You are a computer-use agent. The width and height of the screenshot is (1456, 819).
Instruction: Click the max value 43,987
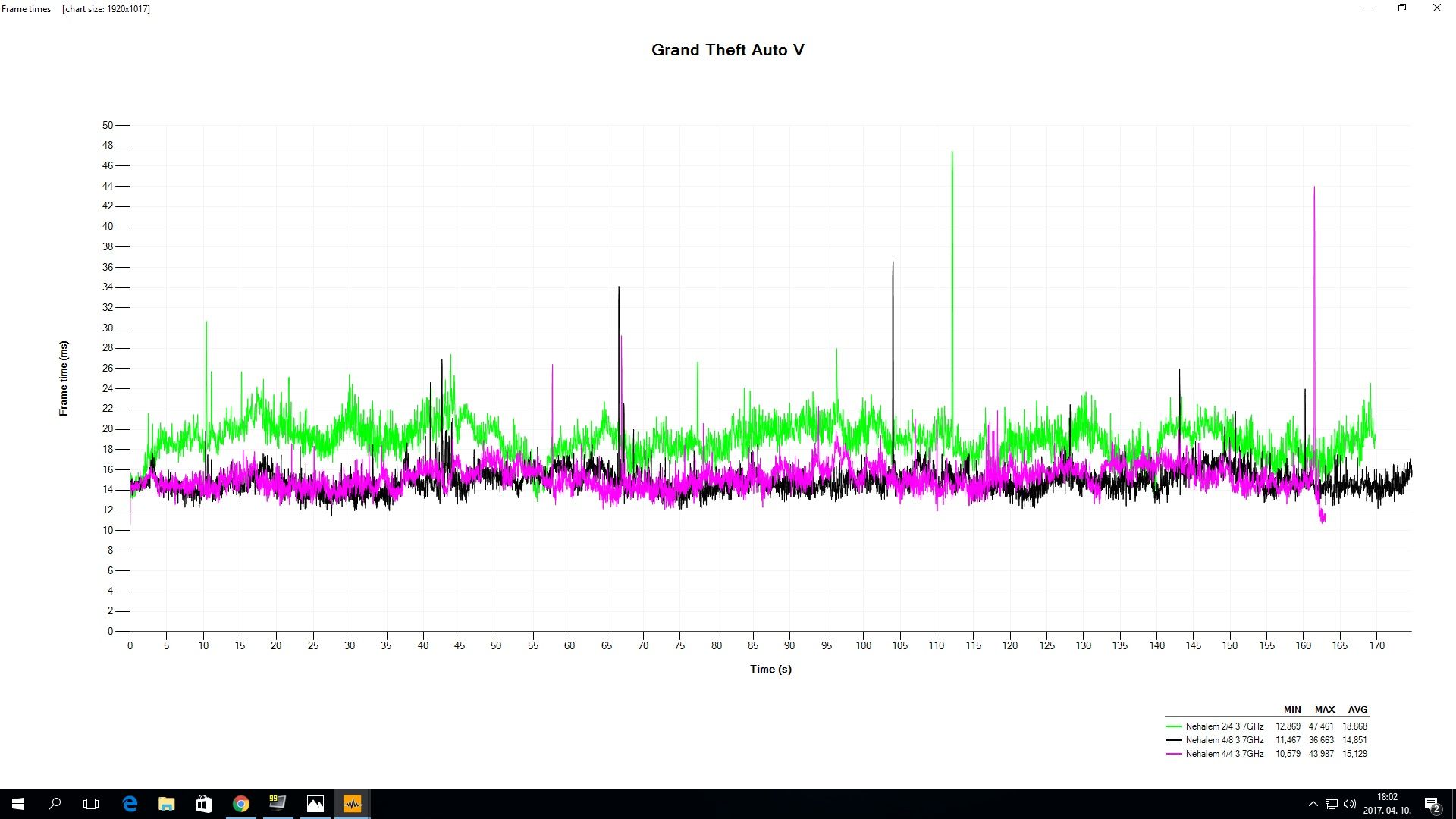pos(1321,754)
